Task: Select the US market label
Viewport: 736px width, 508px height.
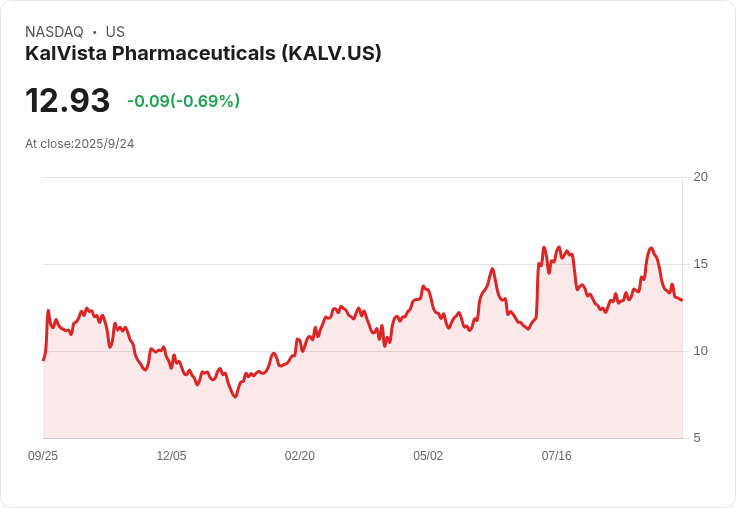Action: [x=115, y=32]
